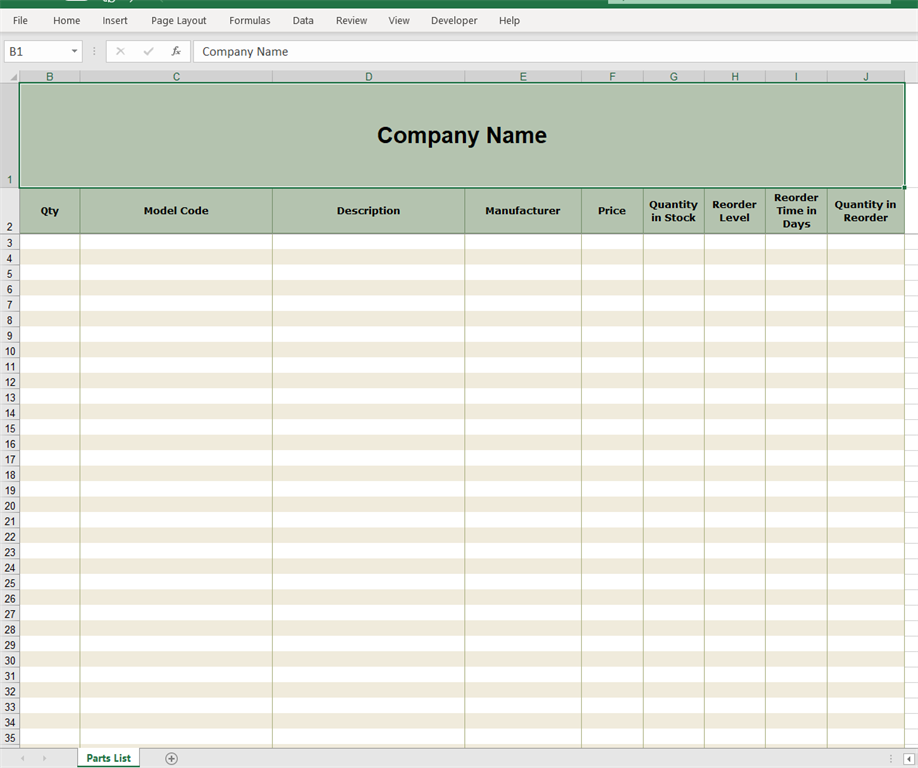Click the formula bar containing Company Name
The height and width of the screenshot is (768, 918).
click(555, 52)
